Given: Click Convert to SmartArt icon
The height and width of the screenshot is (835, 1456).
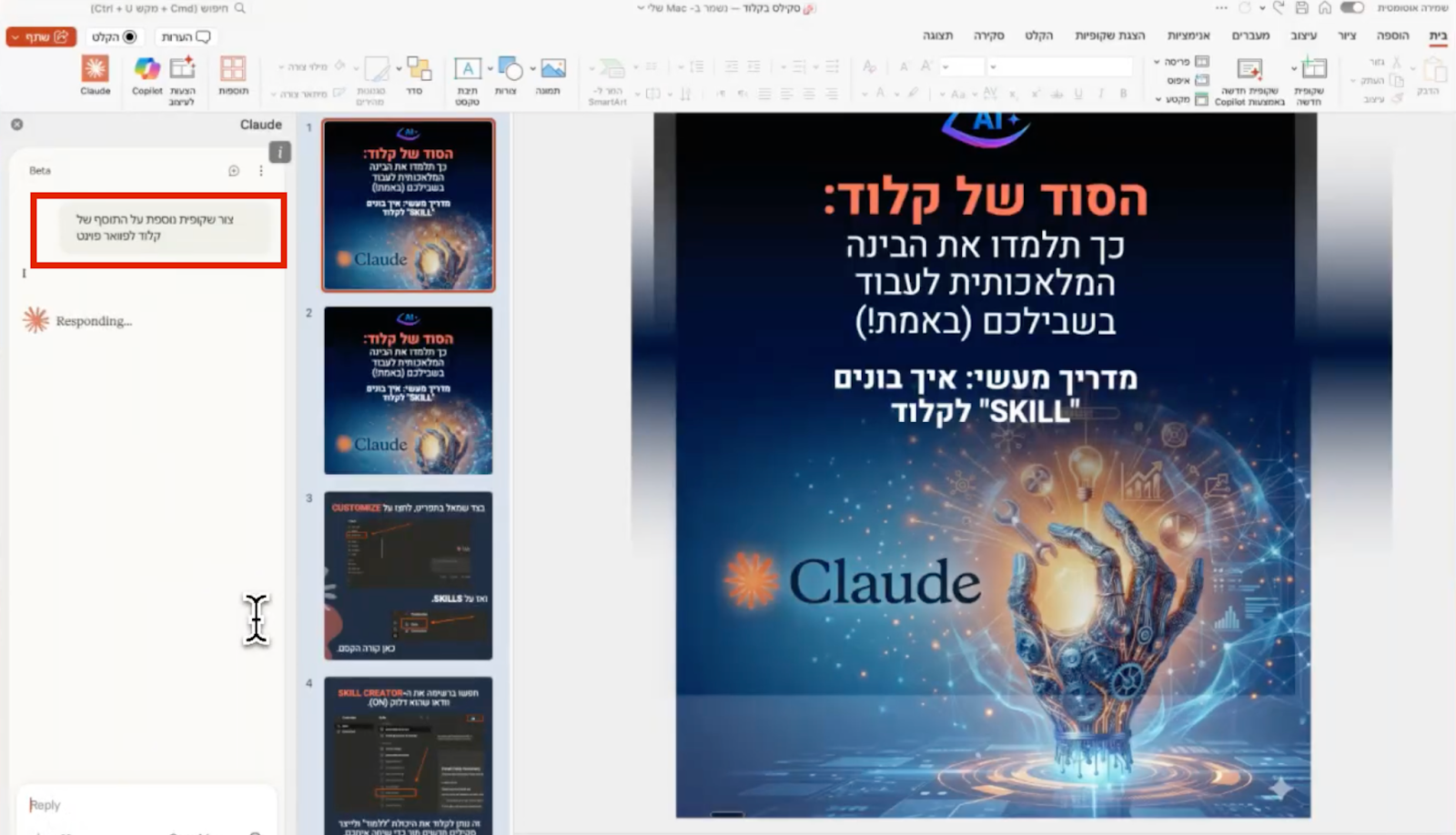Looking at the screenshot, I should (612, 69).
